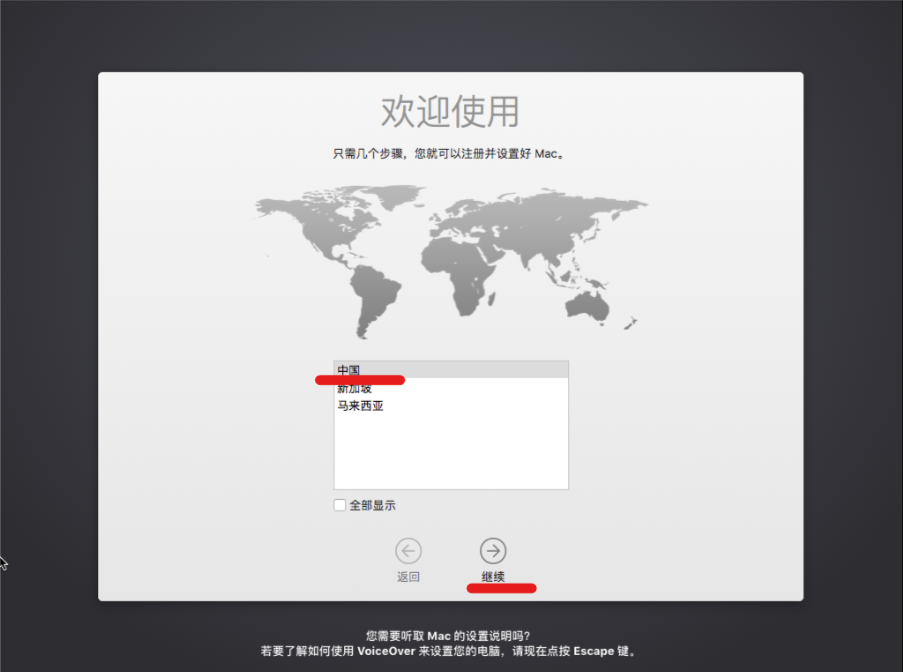
Task: Click the 返回 label
Action: pyautogui.click(x=408, y=576)
